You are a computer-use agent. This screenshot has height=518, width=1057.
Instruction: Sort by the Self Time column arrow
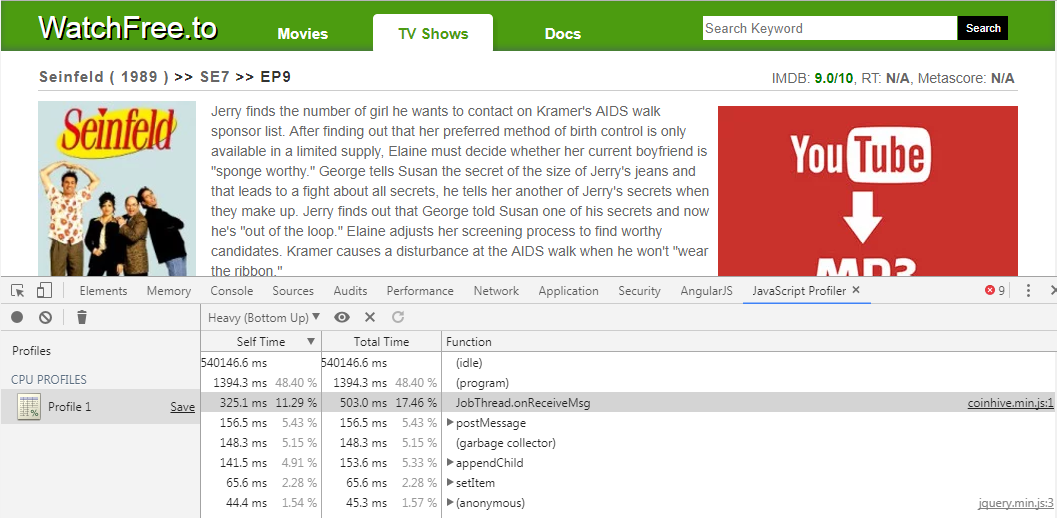click(311, 341)
